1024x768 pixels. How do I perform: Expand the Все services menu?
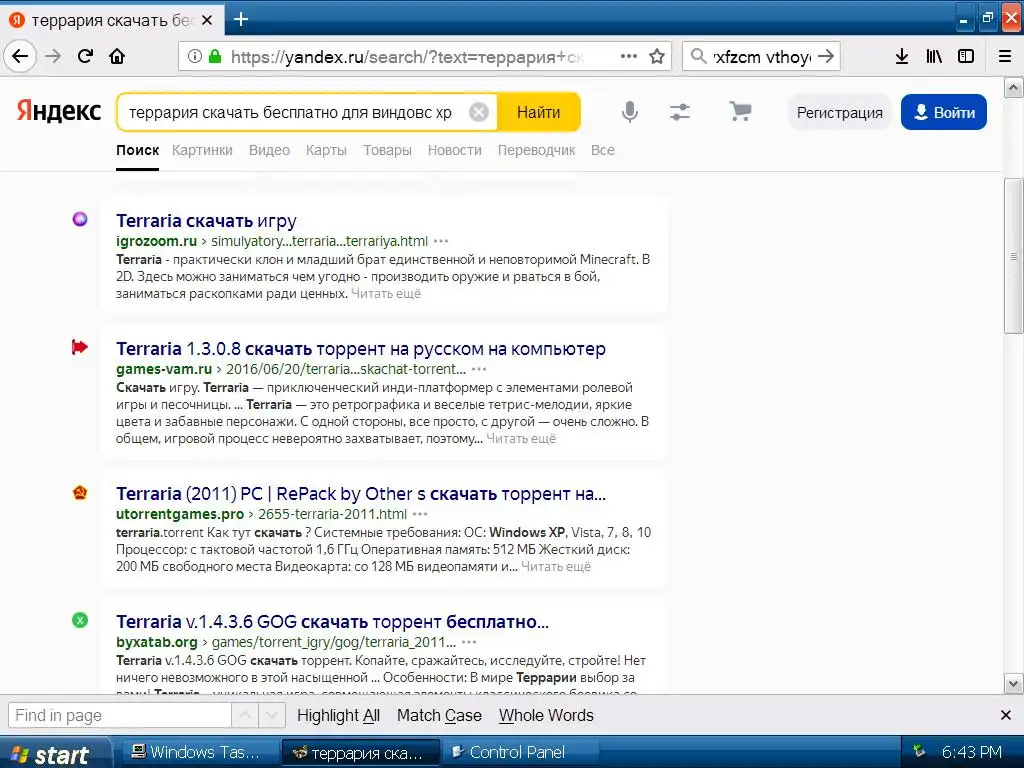tap(602, 150)
